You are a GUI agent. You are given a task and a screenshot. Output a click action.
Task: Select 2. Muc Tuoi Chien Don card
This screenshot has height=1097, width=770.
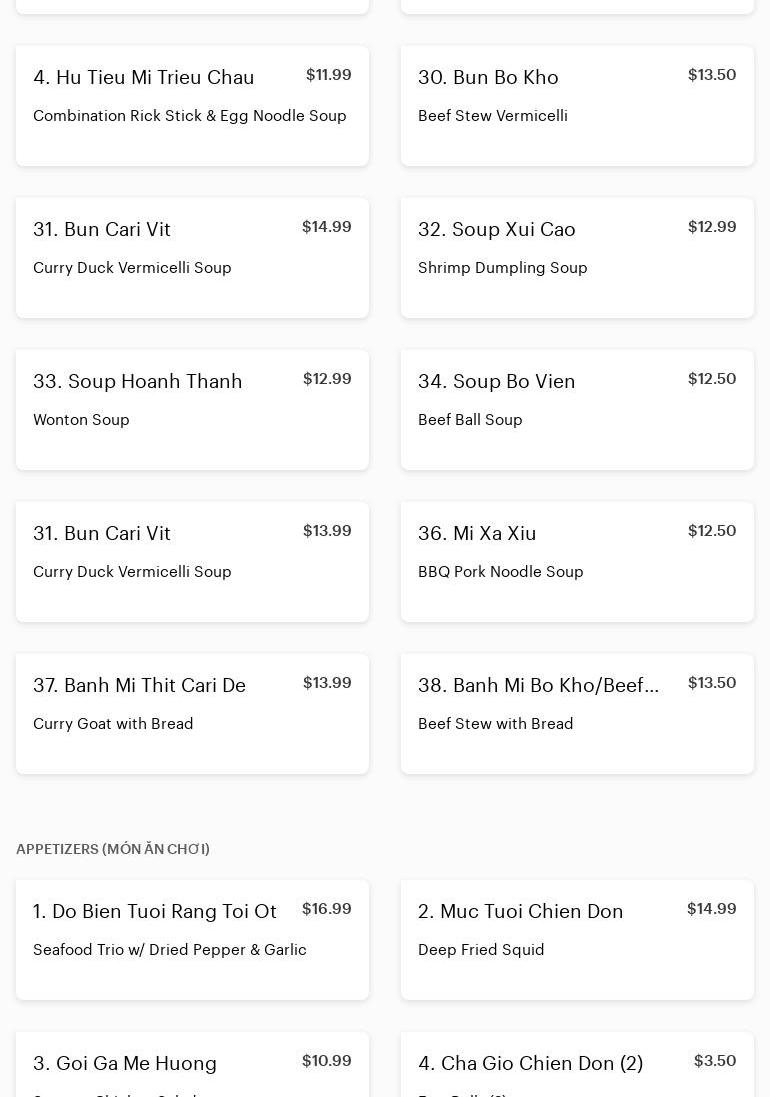coord(577,940)
